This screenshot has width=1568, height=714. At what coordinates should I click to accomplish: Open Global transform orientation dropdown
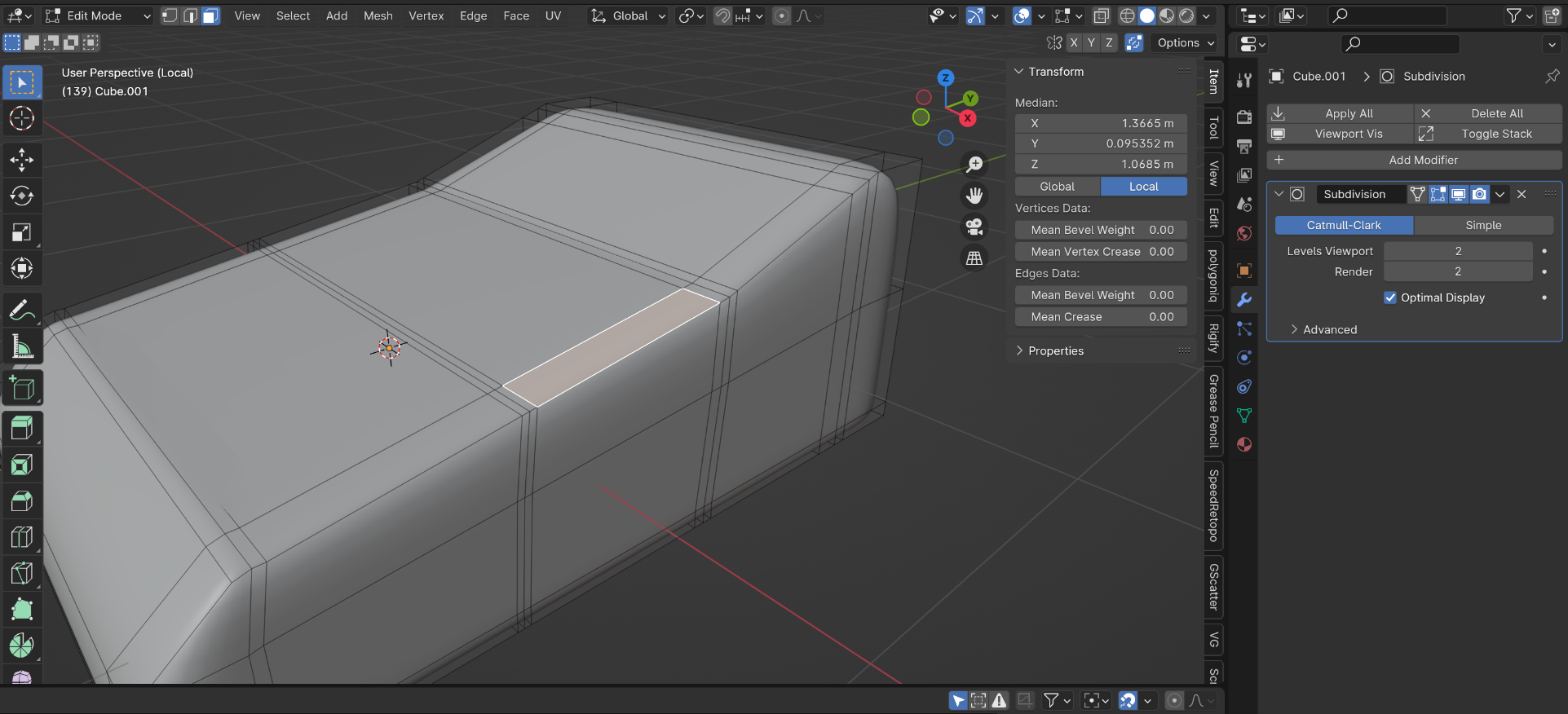628,15
